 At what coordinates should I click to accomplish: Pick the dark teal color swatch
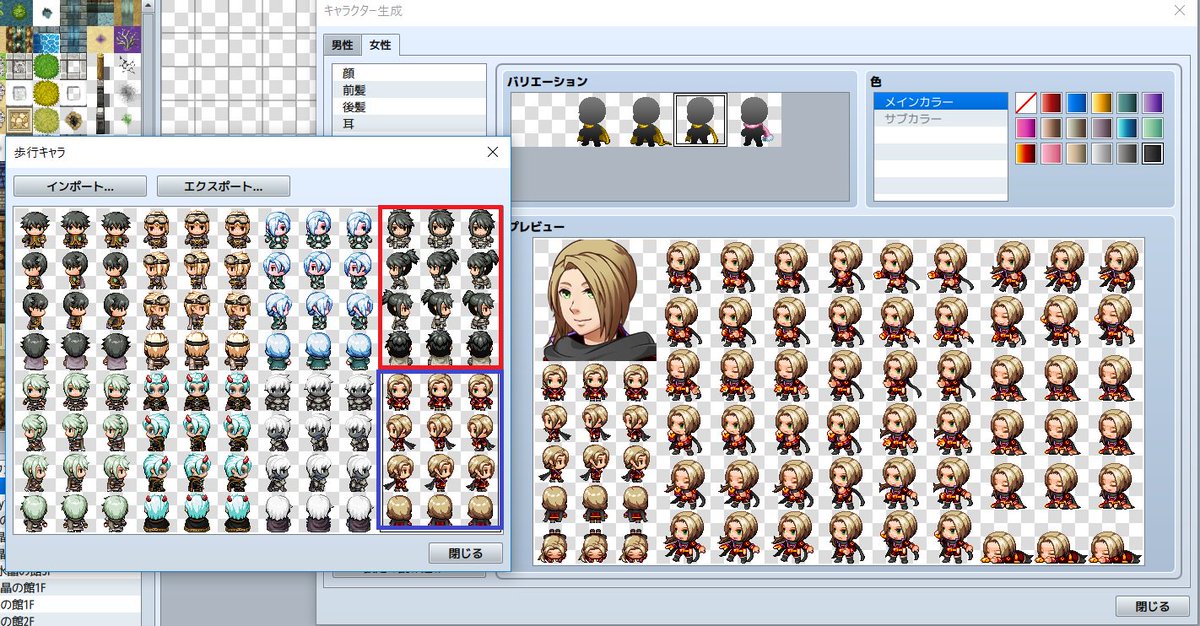1127,102
